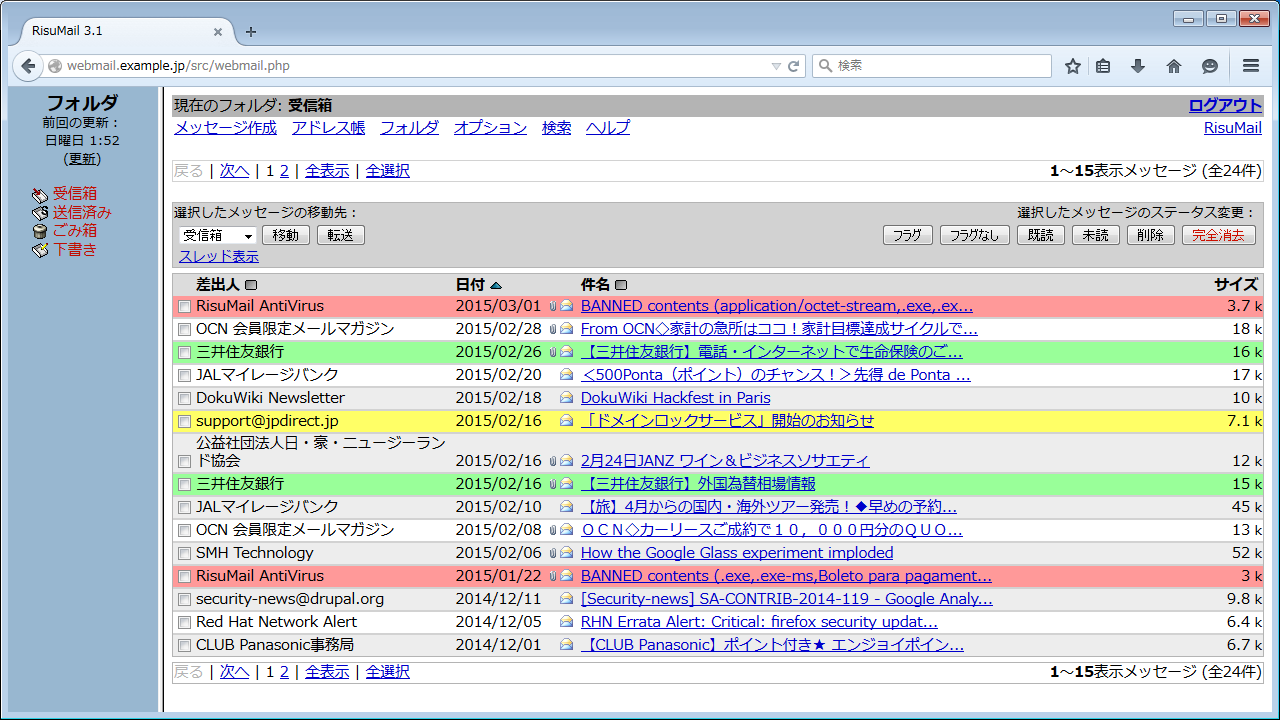This screenshot has width=1280, height=720.
Task: Click the sort icon next to 差出人
Action: click(x=251, y=285)
